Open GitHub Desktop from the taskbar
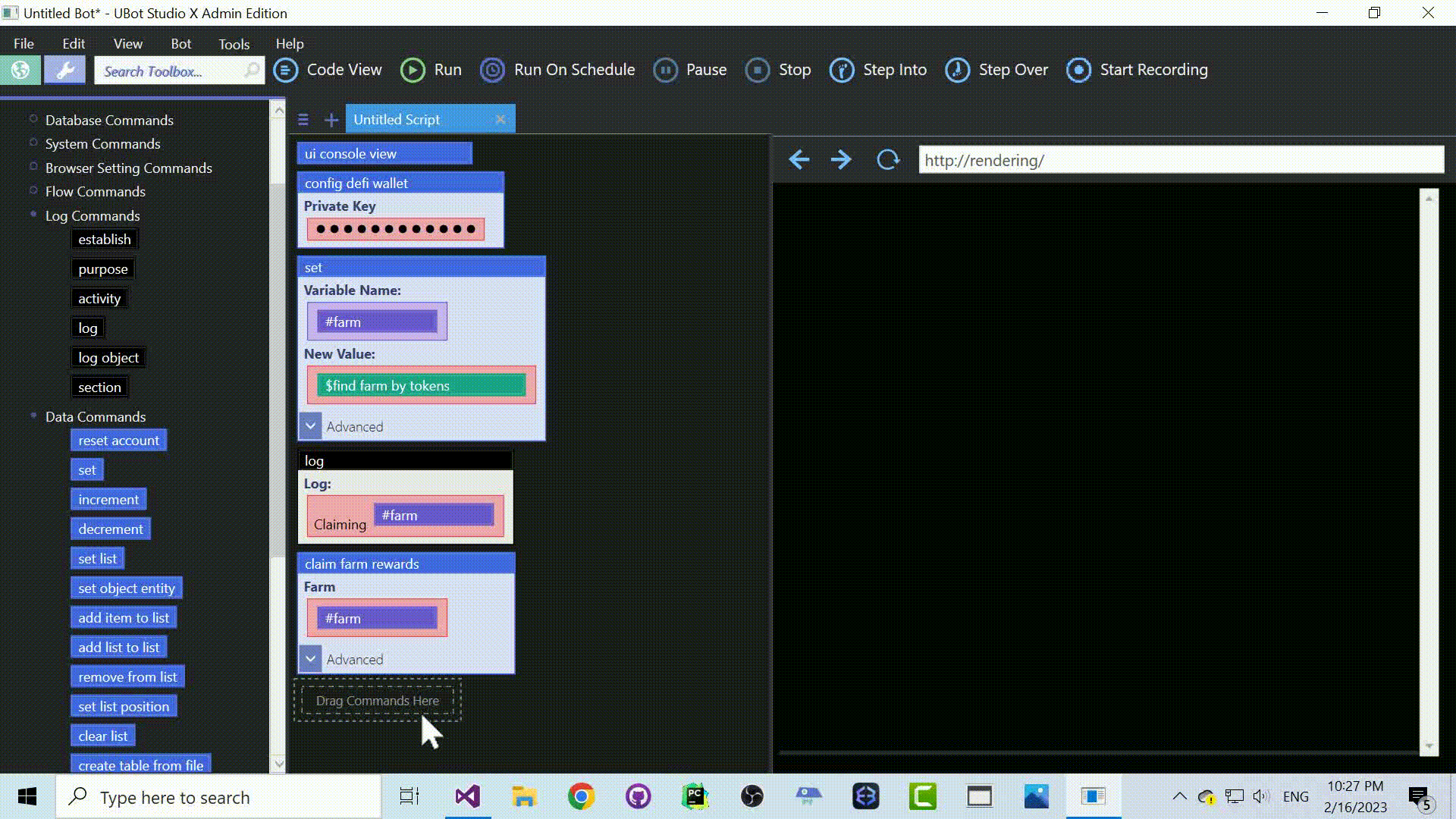Screen dimensions: 1456x819 coord(638,796)
